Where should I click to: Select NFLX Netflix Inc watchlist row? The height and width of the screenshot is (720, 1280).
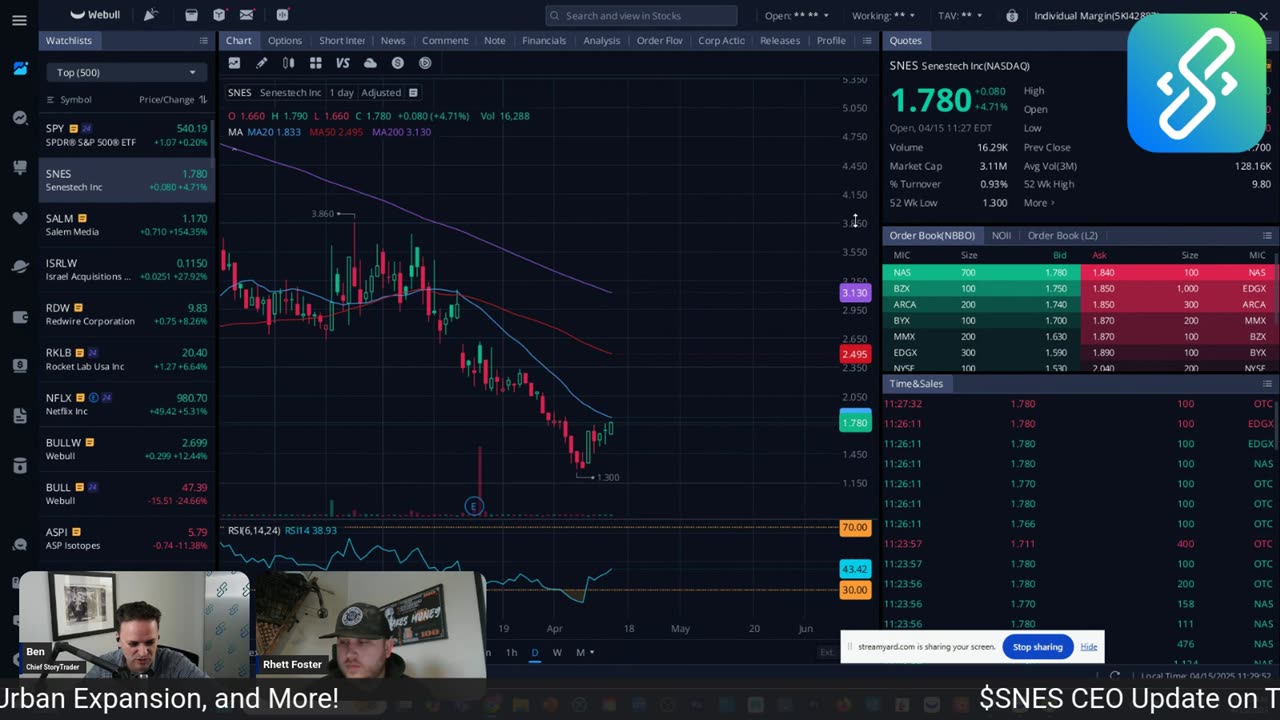tap(126, 404)
